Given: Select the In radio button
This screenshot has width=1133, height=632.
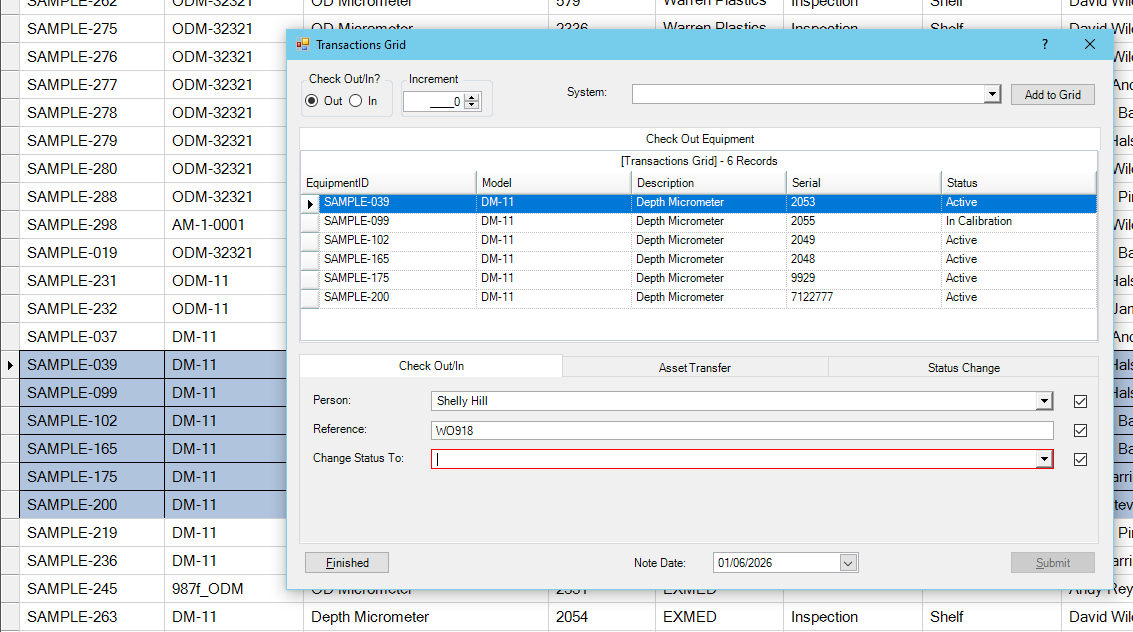Looking at the screenshot, I should [x=356, y=101].
